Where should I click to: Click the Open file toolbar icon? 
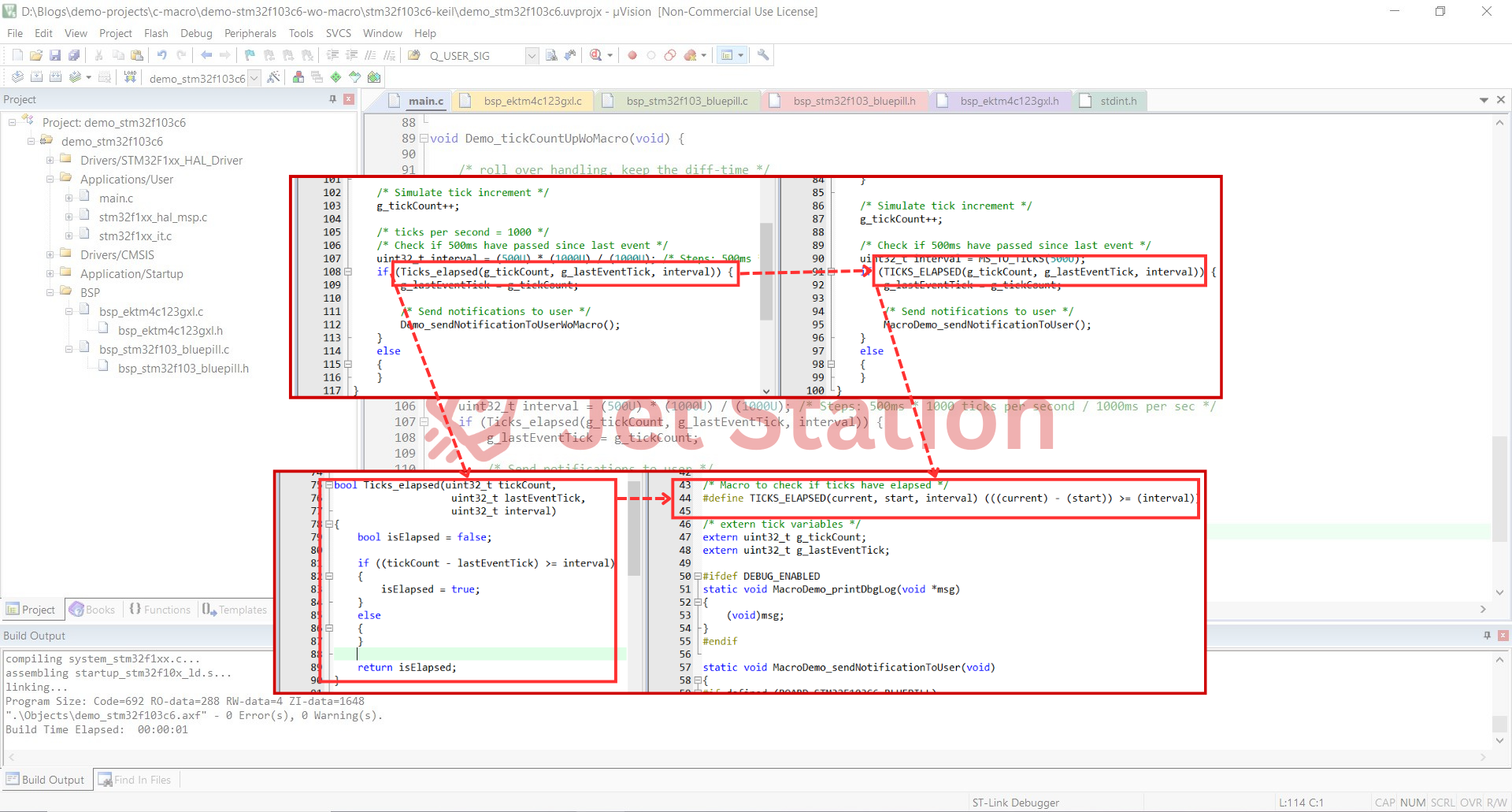coord(36,55)
